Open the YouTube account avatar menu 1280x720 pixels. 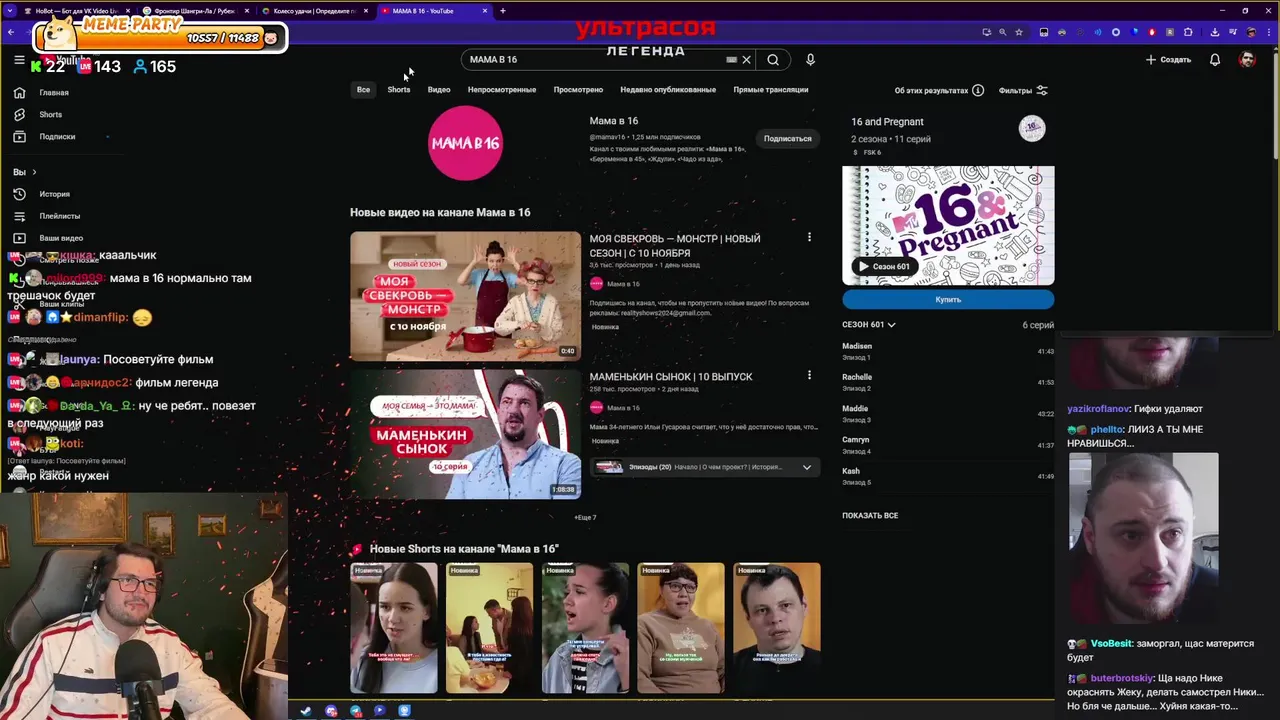pyautogui.click(x=1247, y=60)
